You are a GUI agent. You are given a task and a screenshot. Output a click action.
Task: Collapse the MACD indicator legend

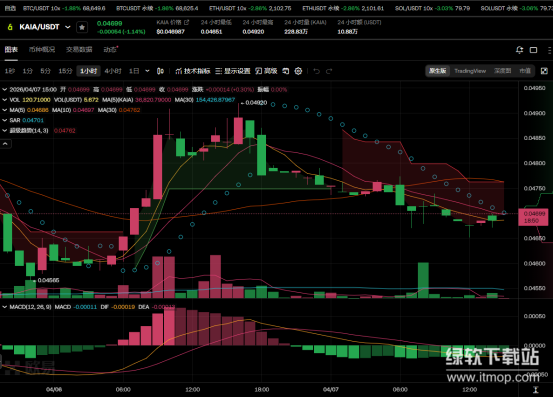tap(5, 307)
